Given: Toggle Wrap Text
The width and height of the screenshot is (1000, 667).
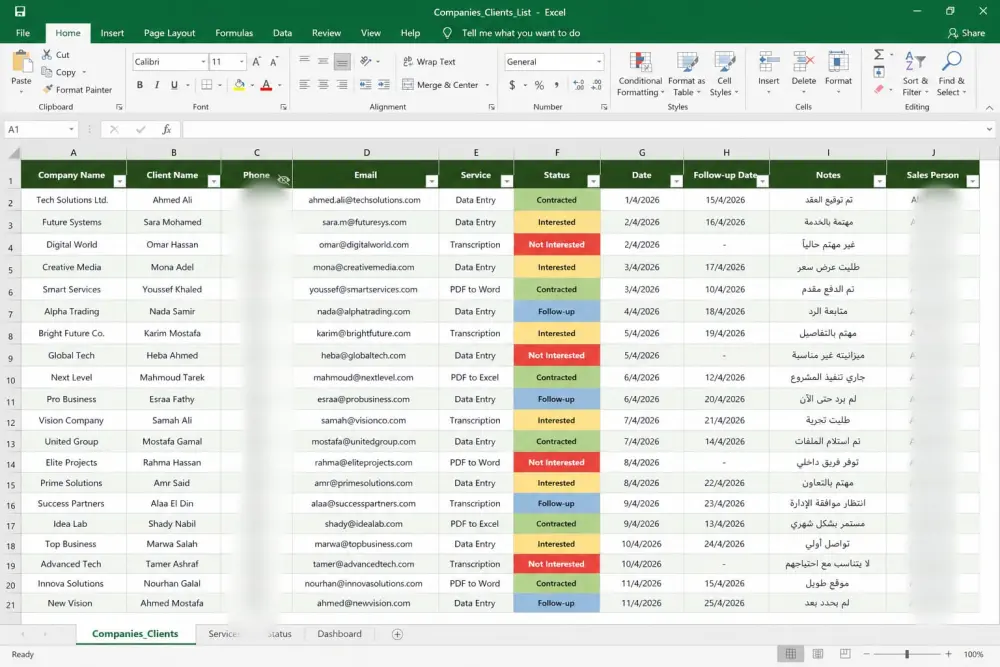Looking at the screenshot, I should [x=429, y=62].
